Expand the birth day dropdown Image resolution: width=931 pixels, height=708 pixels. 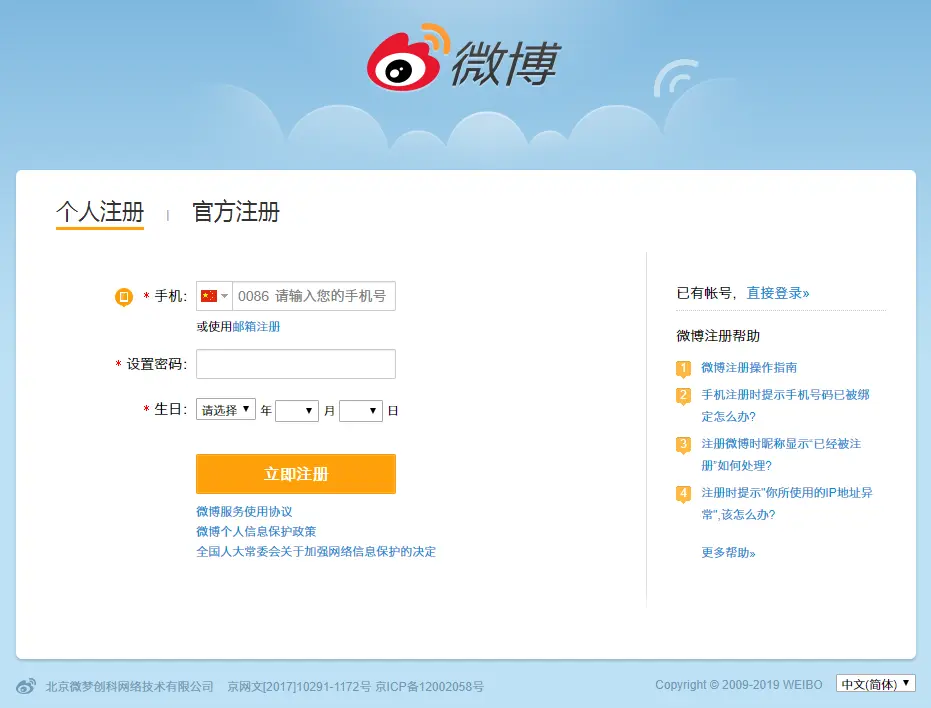point(361,410)
